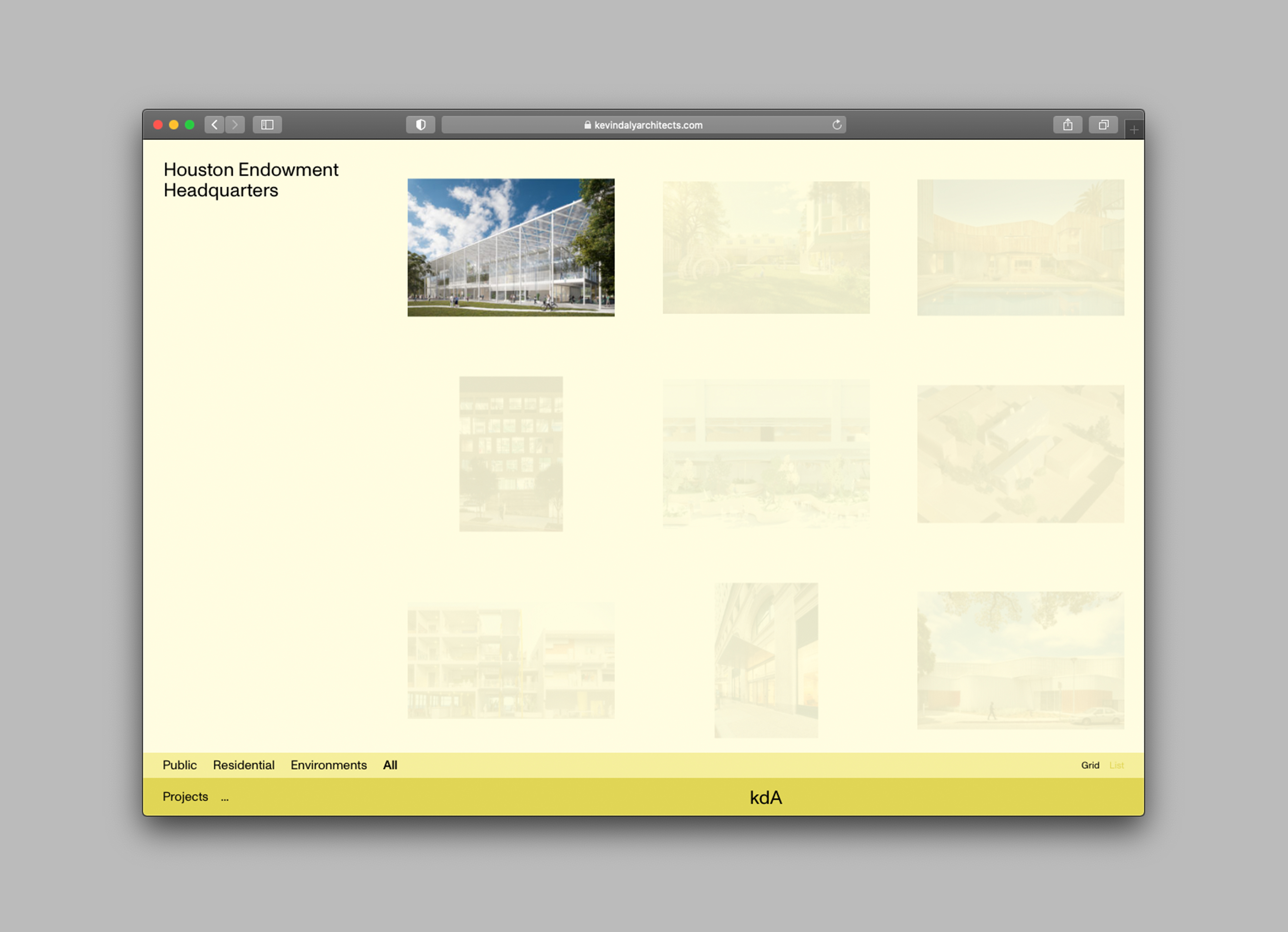Click the browser back arrow button
1288x932 pixels.
[214, 124]
